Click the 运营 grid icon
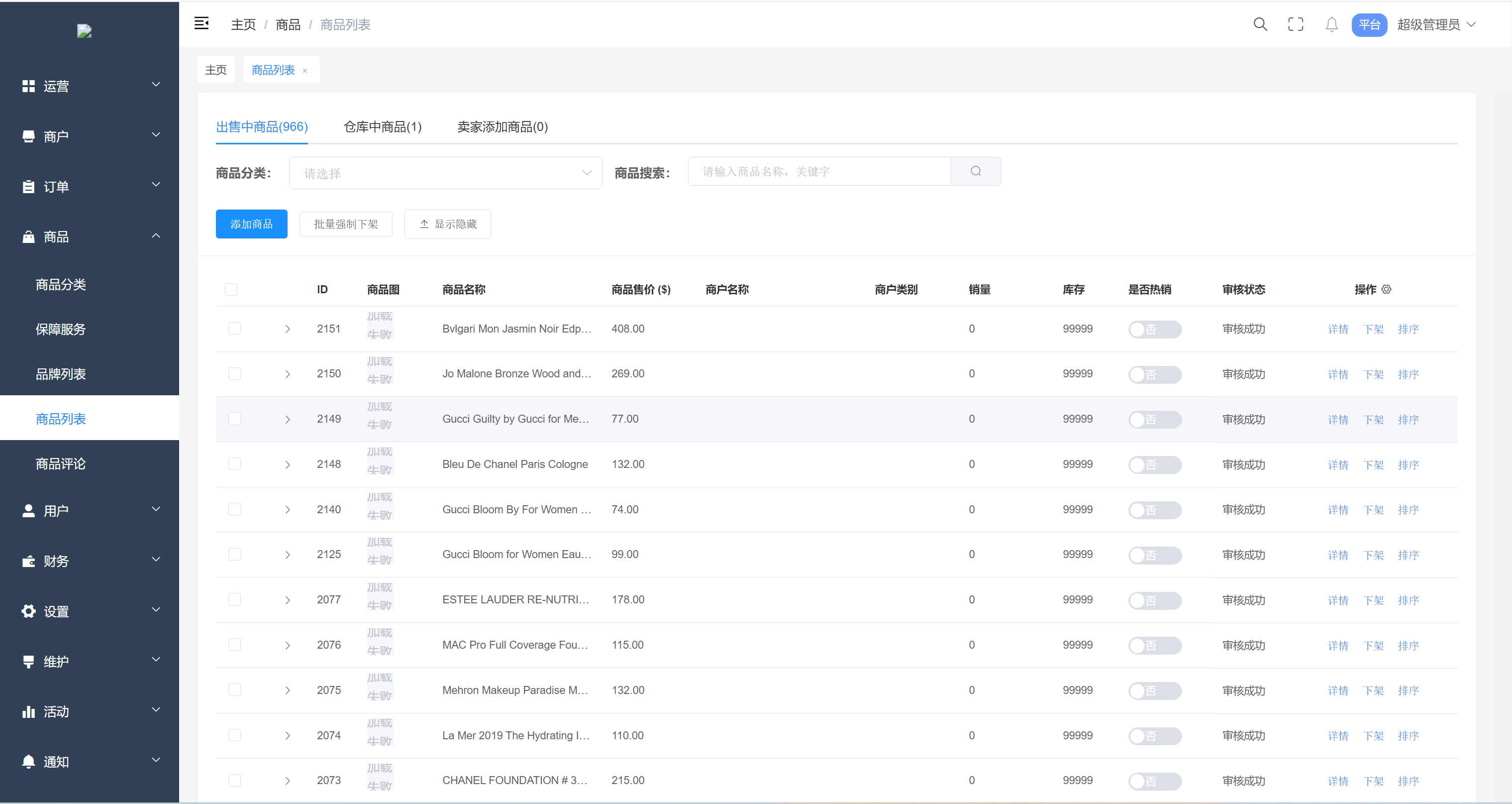 pyautogui.click(x=28, y=86)
